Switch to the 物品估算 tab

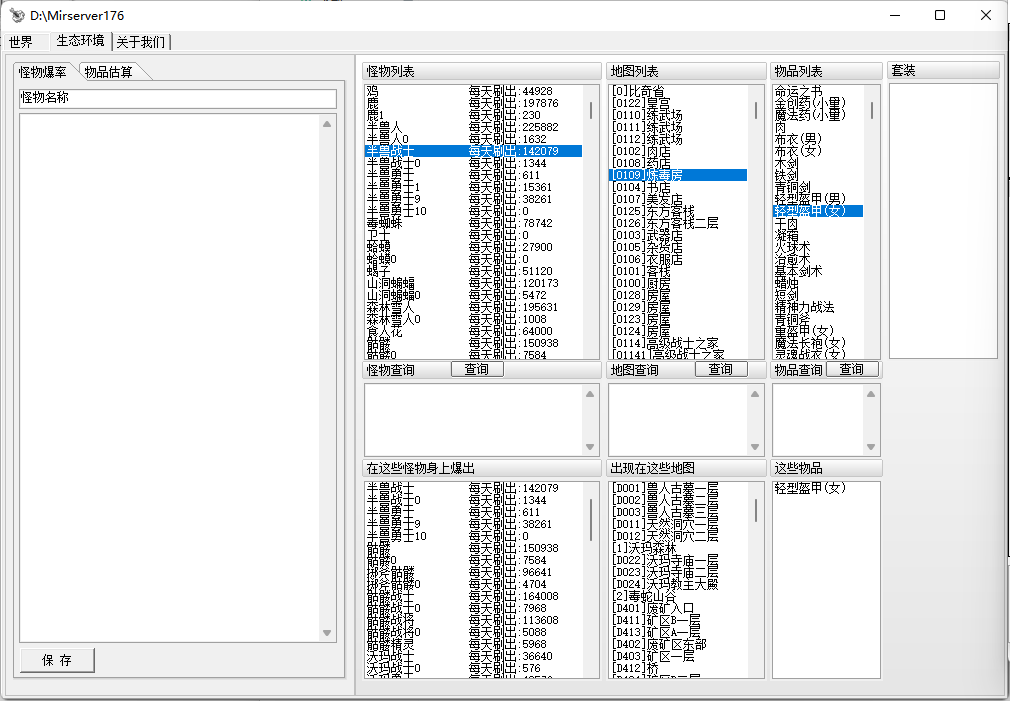[x=108, y=72]
